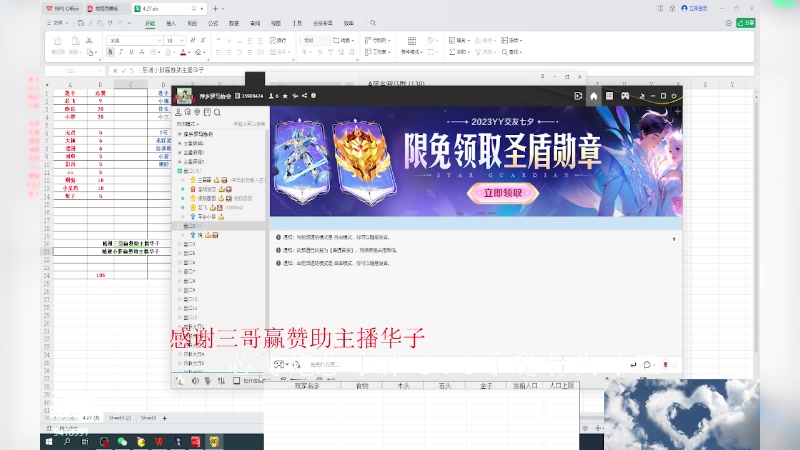Image resolution: width=800 pixels, height=450 pixels.
Task: Click the YY channel info icon
Action: point(314,96)
